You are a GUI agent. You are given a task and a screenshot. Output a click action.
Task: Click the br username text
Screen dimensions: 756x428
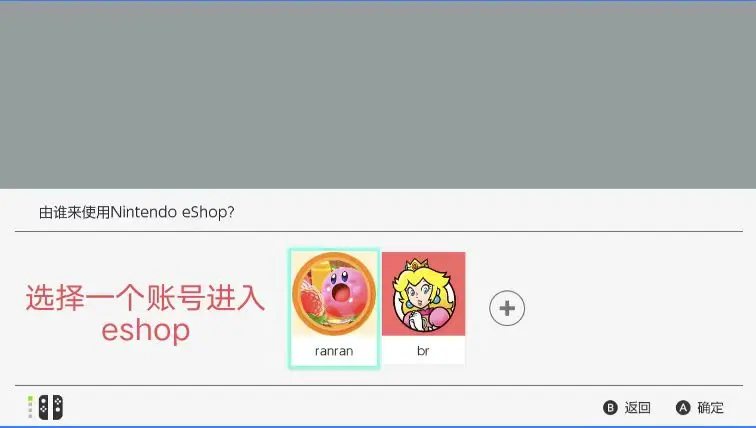click(423, 350)
